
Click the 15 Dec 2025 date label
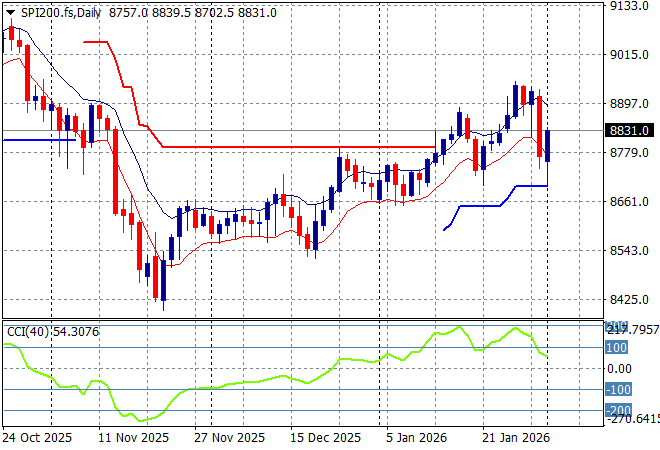(325, 438)
